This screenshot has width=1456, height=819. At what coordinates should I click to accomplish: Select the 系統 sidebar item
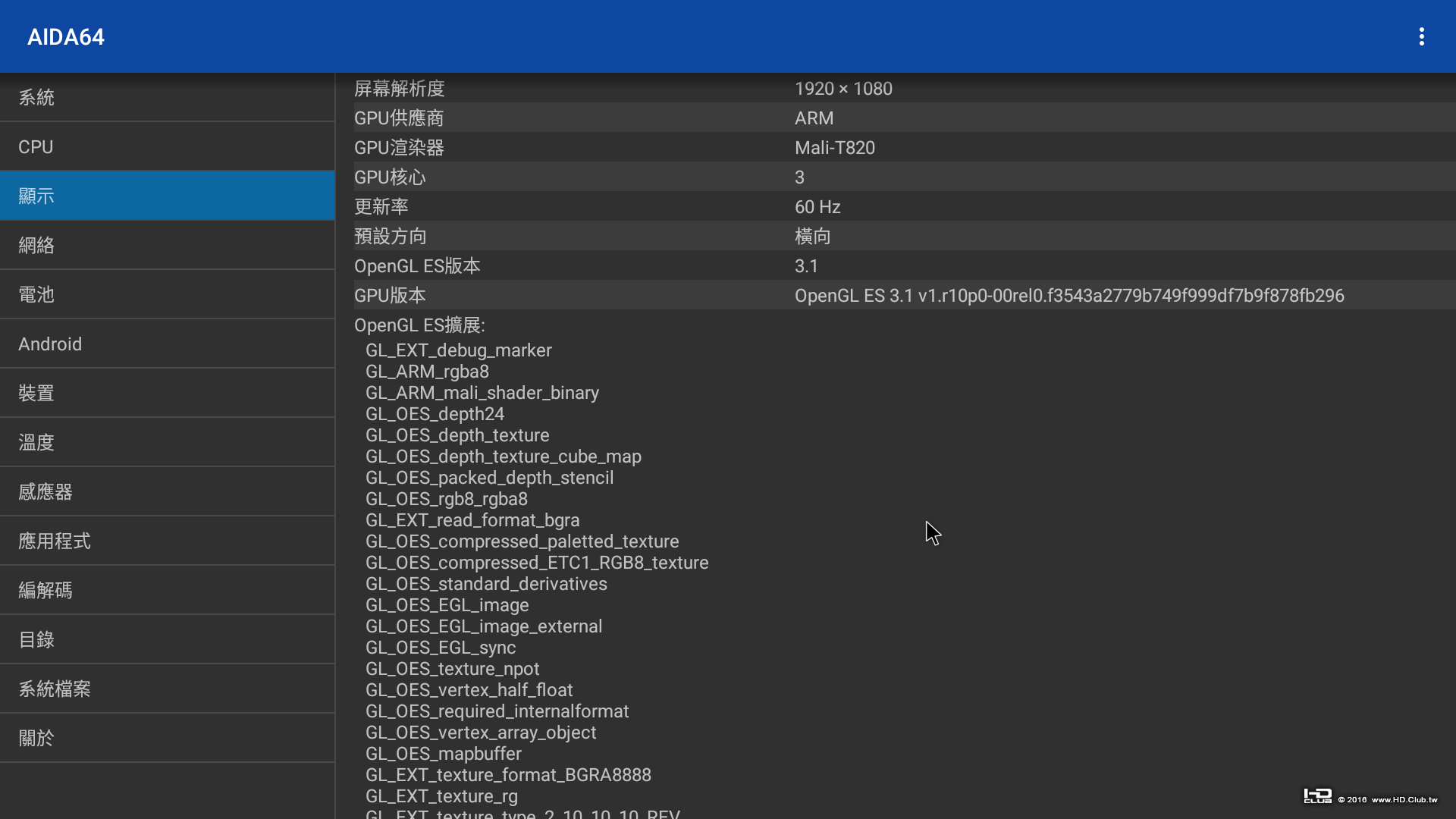[x=167, y=97]
